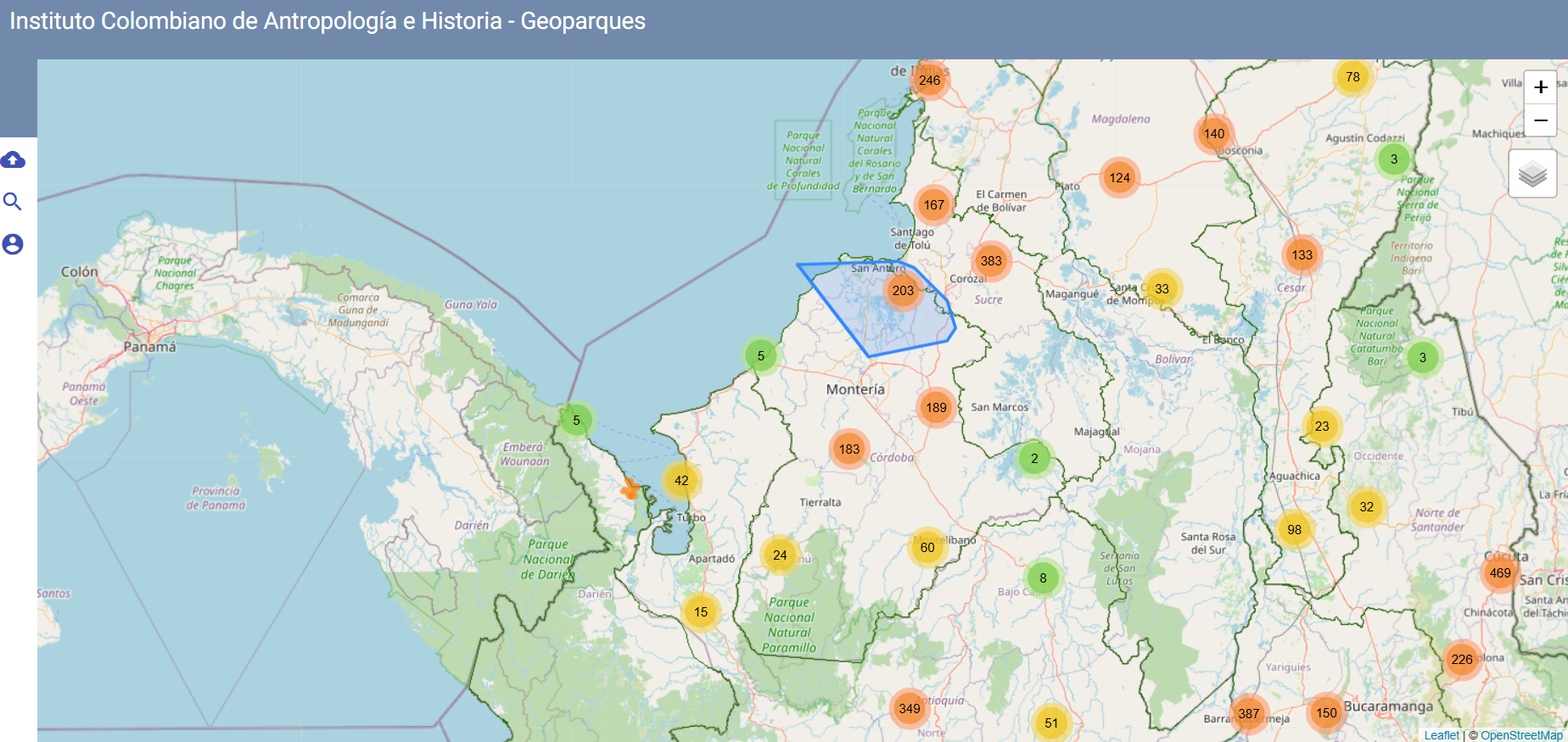This screenshot has width=1568, height=742.
Task: Expand the 203 cluster inside blue polygon
Action: pyautogui.click(x=903, y=291)
